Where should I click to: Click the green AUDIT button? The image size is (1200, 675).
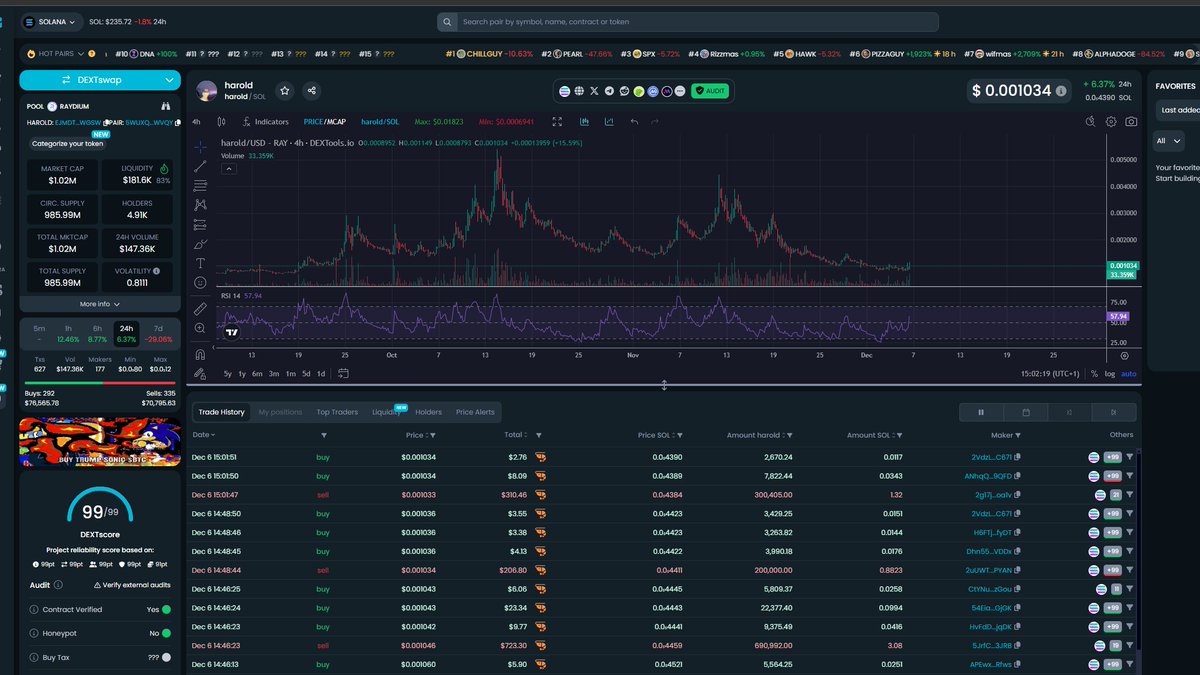point(711,91)
